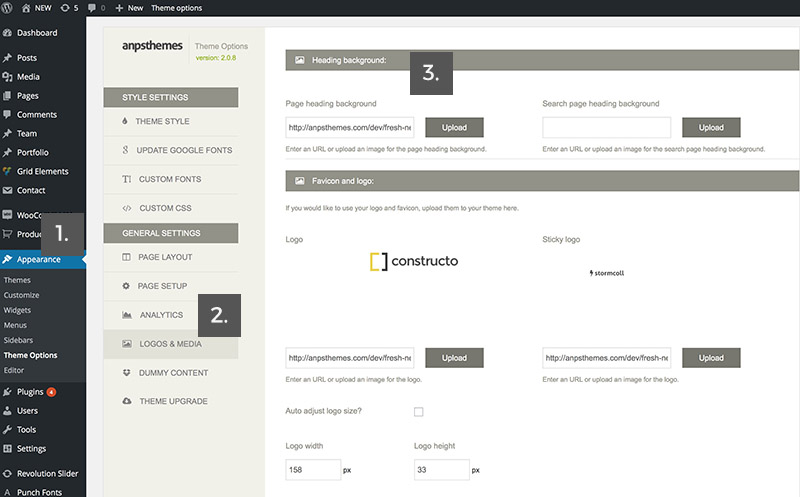Screen dimensions: 800x497
Task: Click the Logo height field
Action: point(441,469)
